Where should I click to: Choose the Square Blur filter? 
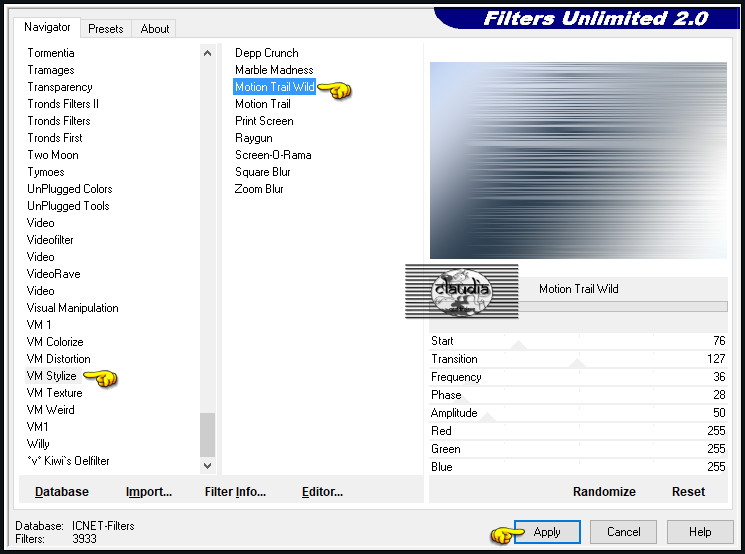262,172
